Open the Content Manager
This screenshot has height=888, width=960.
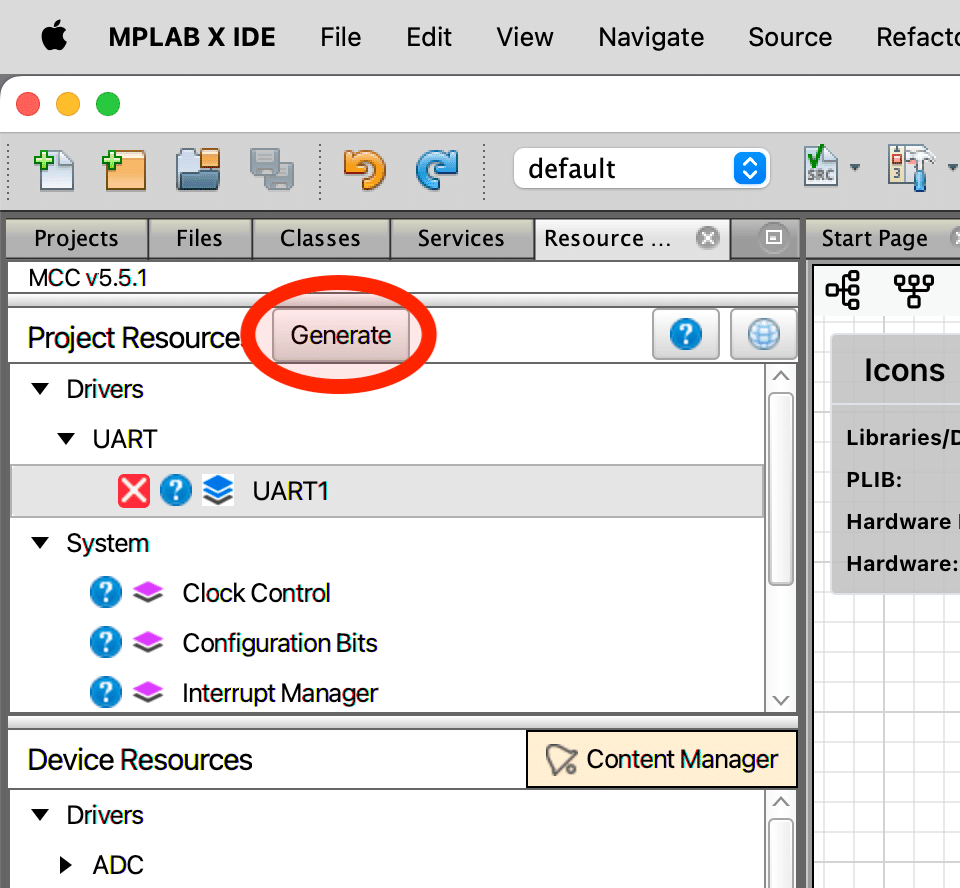(x=662, y=759)
